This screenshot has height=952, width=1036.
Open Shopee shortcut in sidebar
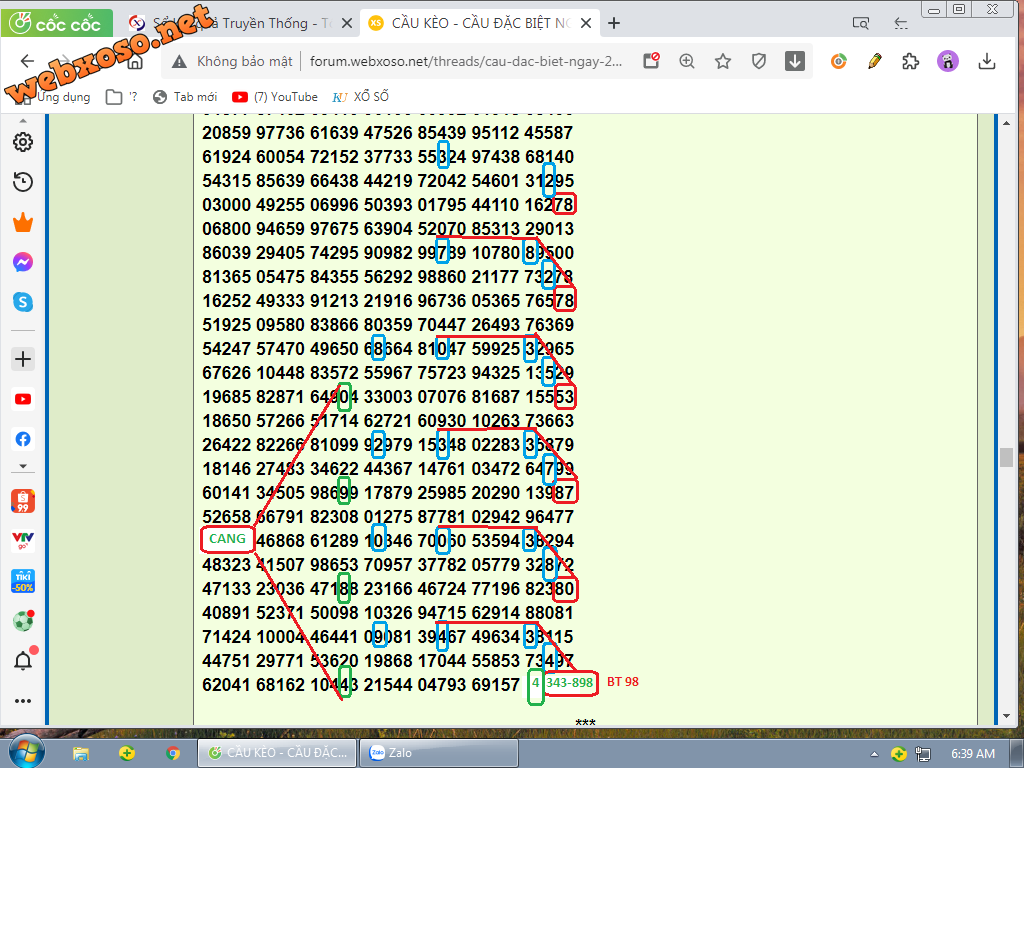coord(22,501)
